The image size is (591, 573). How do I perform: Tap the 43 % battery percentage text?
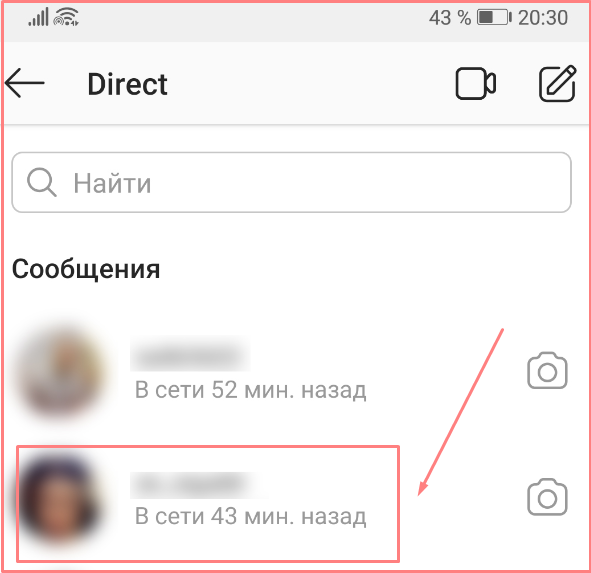tap(450, 18)
